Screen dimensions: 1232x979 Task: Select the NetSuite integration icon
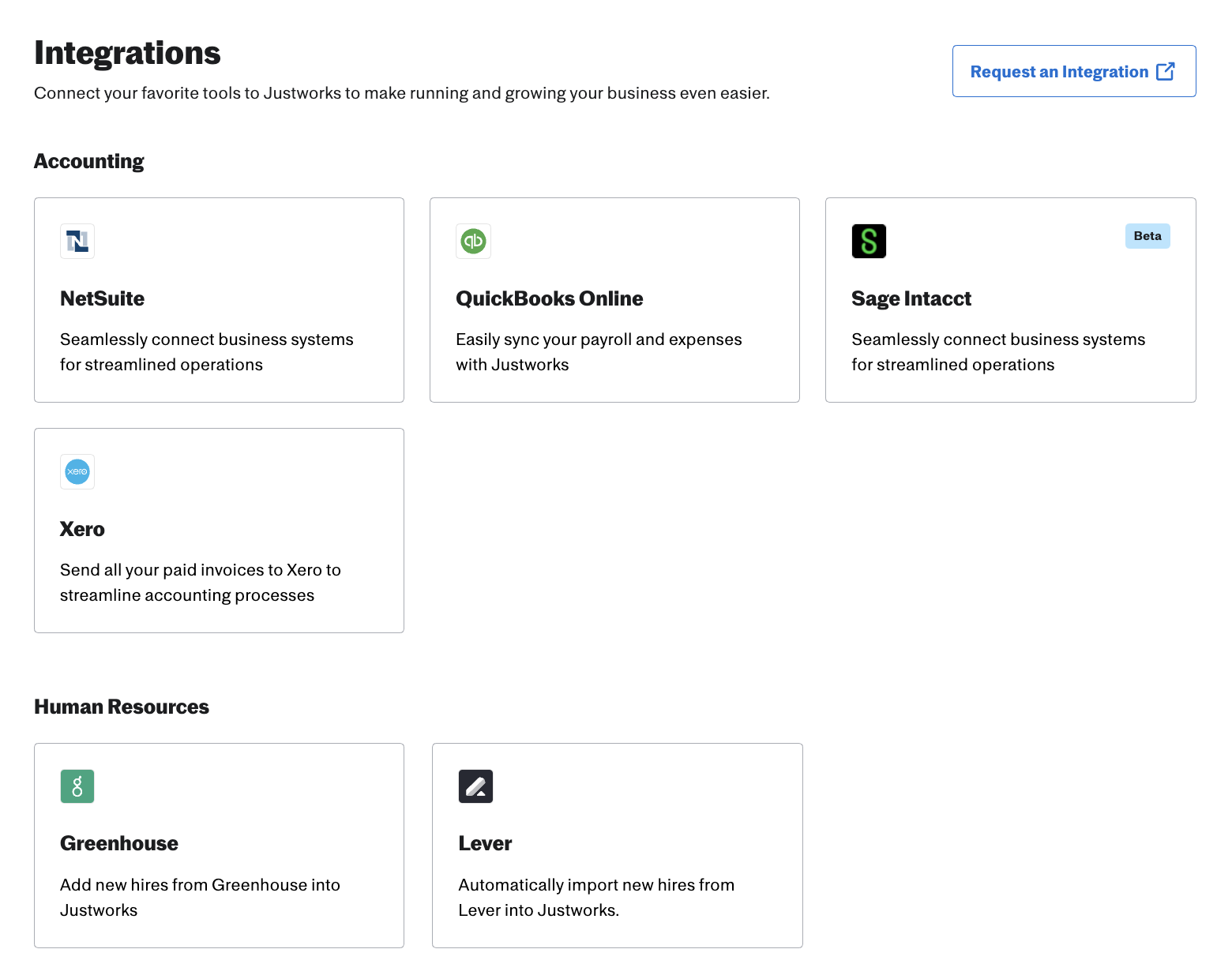pyautogui.click(x=77, y=241)
